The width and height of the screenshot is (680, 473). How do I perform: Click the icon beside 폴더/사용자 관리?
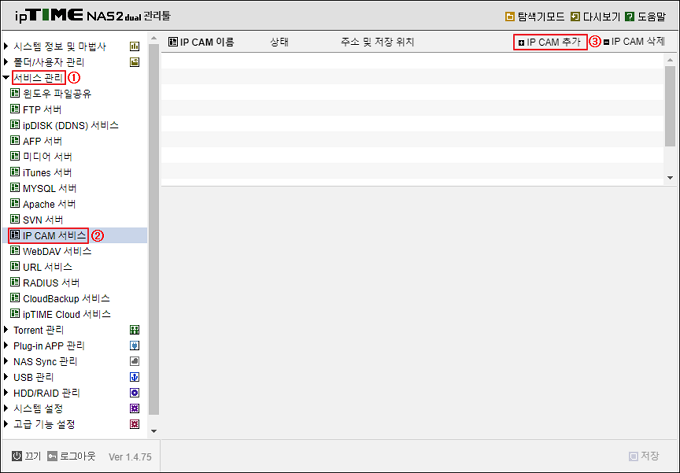pyautogui.click(x=134, y=62)
